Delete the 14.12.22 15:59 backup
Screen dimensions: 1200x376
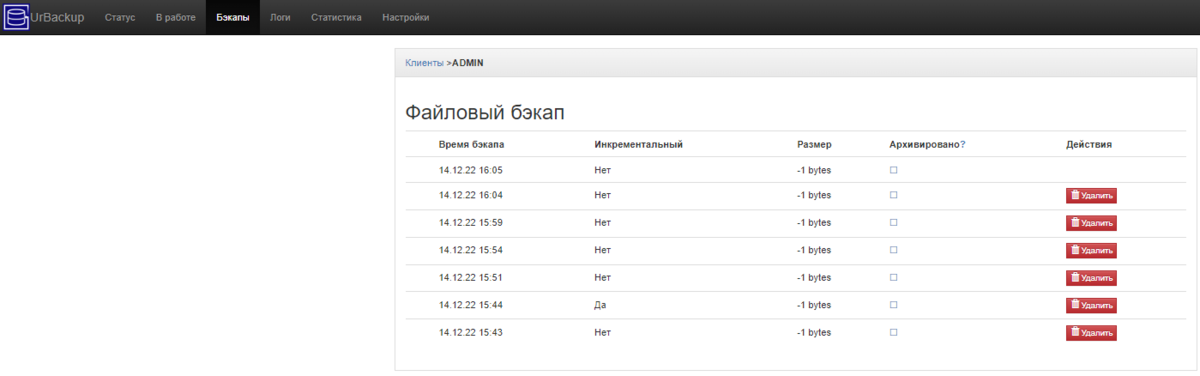pos(1091,223)
